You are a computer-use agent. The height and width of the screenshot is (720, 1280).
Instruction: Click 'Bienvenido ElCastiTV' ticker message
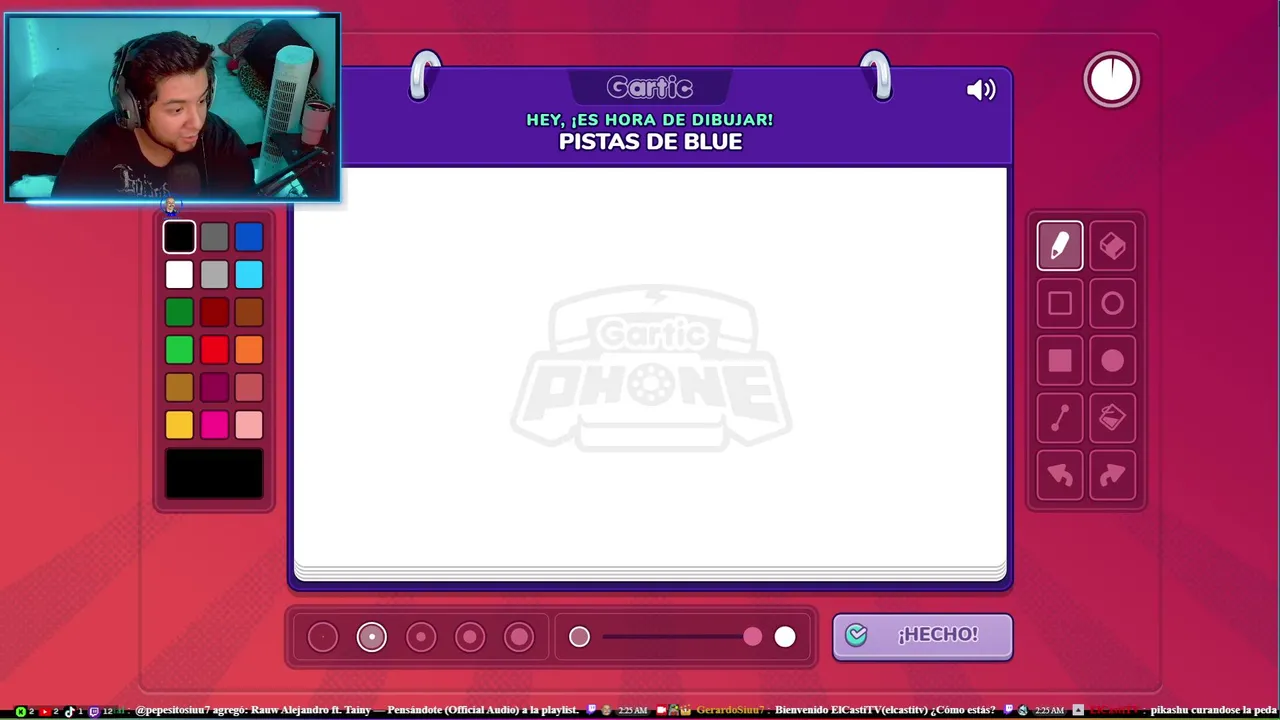pyautogui.click(x=885, y=710)
